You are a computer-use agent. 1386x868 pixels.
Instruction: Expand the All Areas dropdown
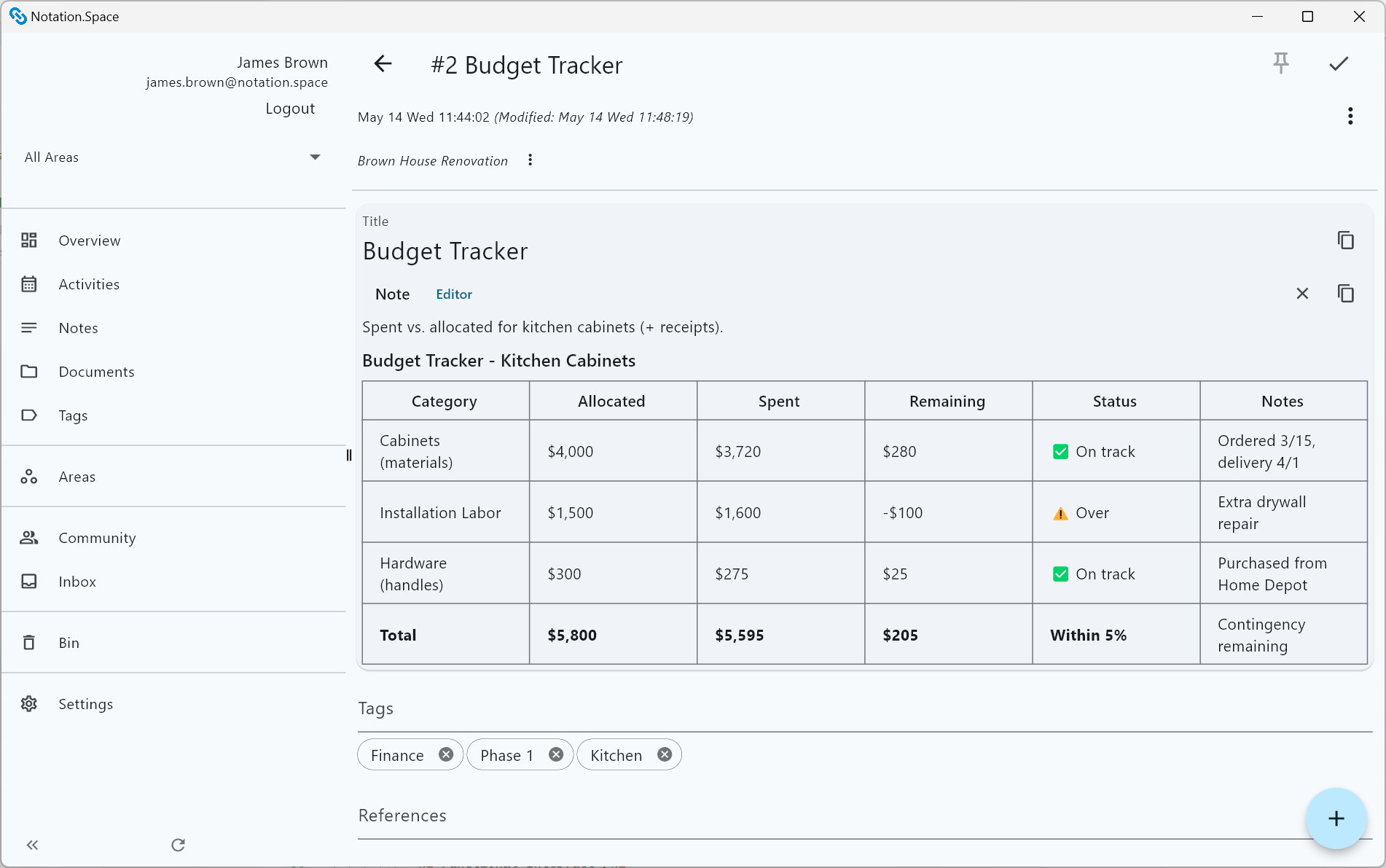coord(315,157)
